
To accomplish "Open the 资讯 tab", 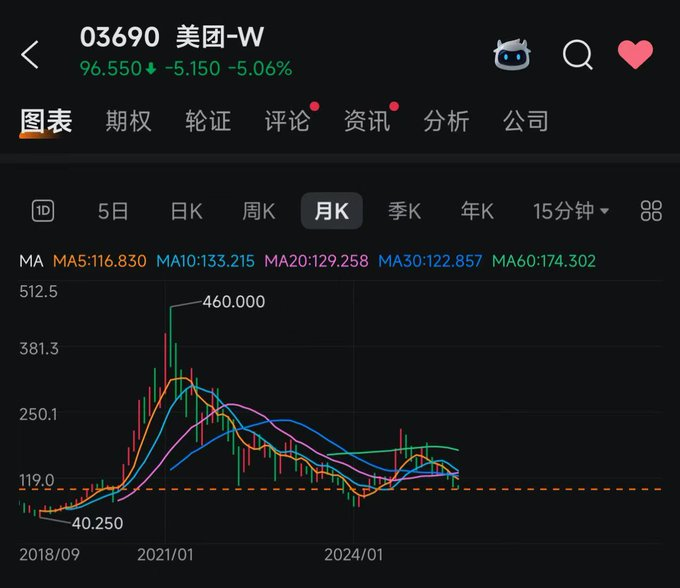I will [367, 122].
